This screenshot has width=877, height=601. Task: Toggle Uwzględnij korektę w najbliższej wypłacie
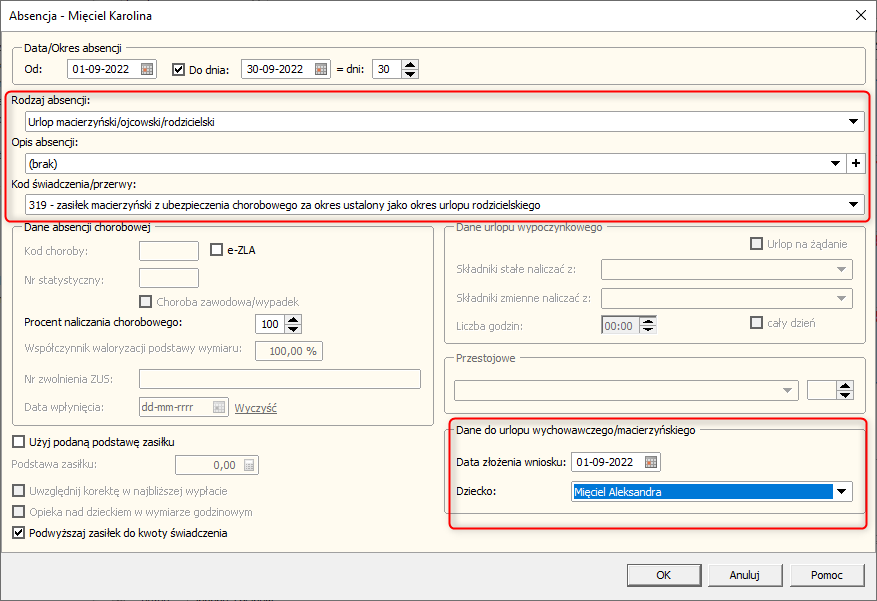point(18,491)
